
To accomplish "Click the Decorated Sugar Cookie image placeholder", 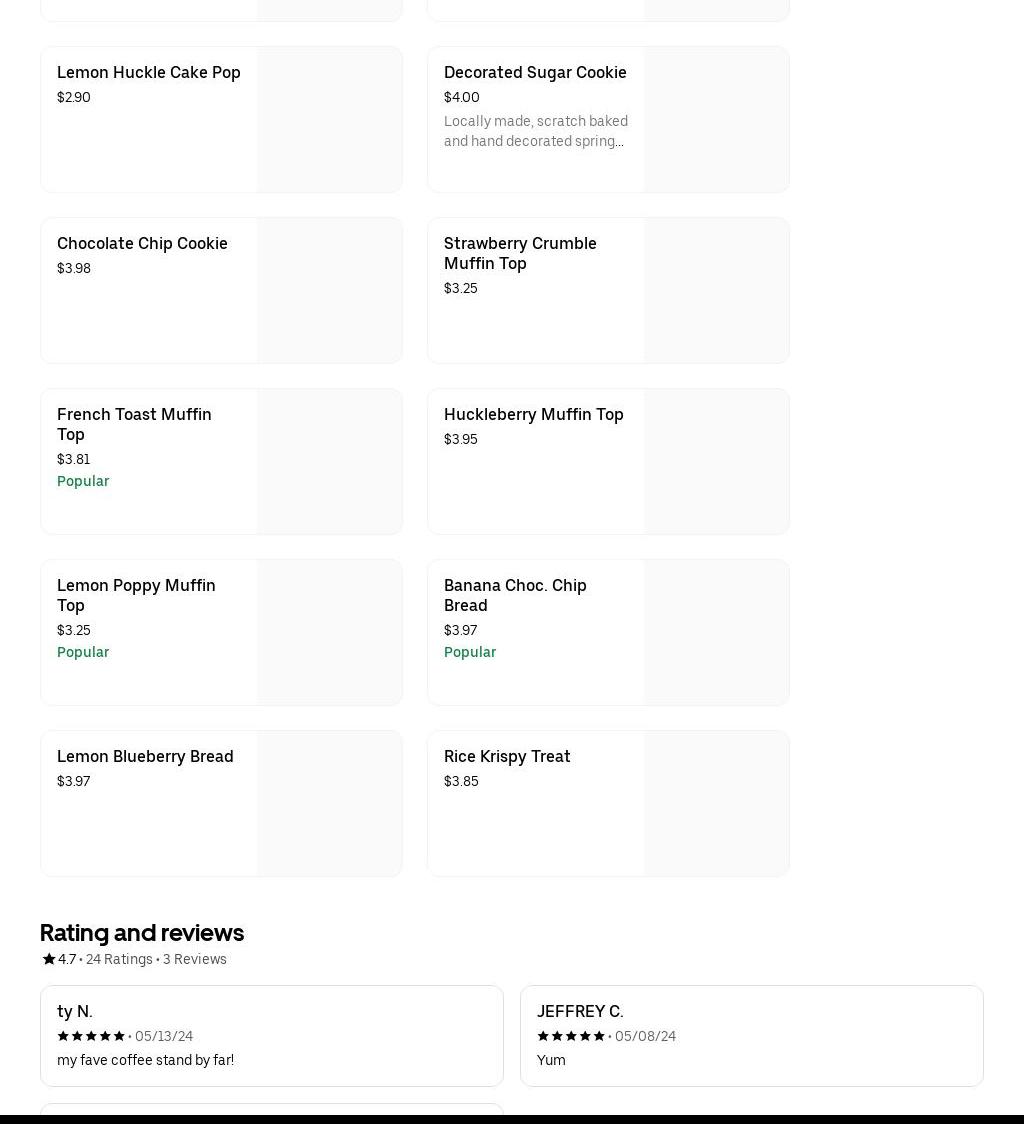I will tap(716, 120).
